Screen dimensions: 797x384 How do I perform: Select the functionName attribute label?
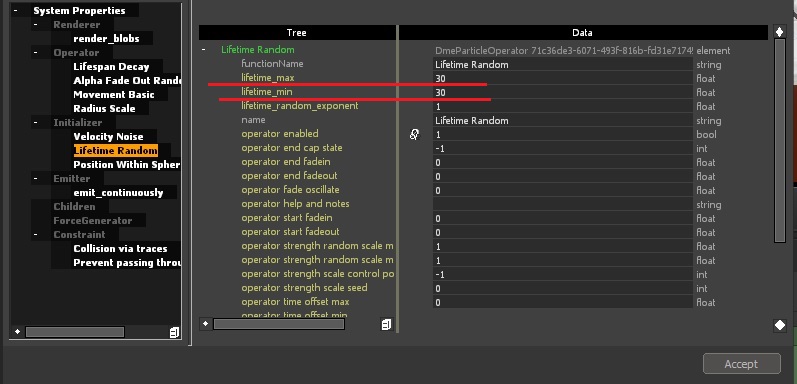272,64
